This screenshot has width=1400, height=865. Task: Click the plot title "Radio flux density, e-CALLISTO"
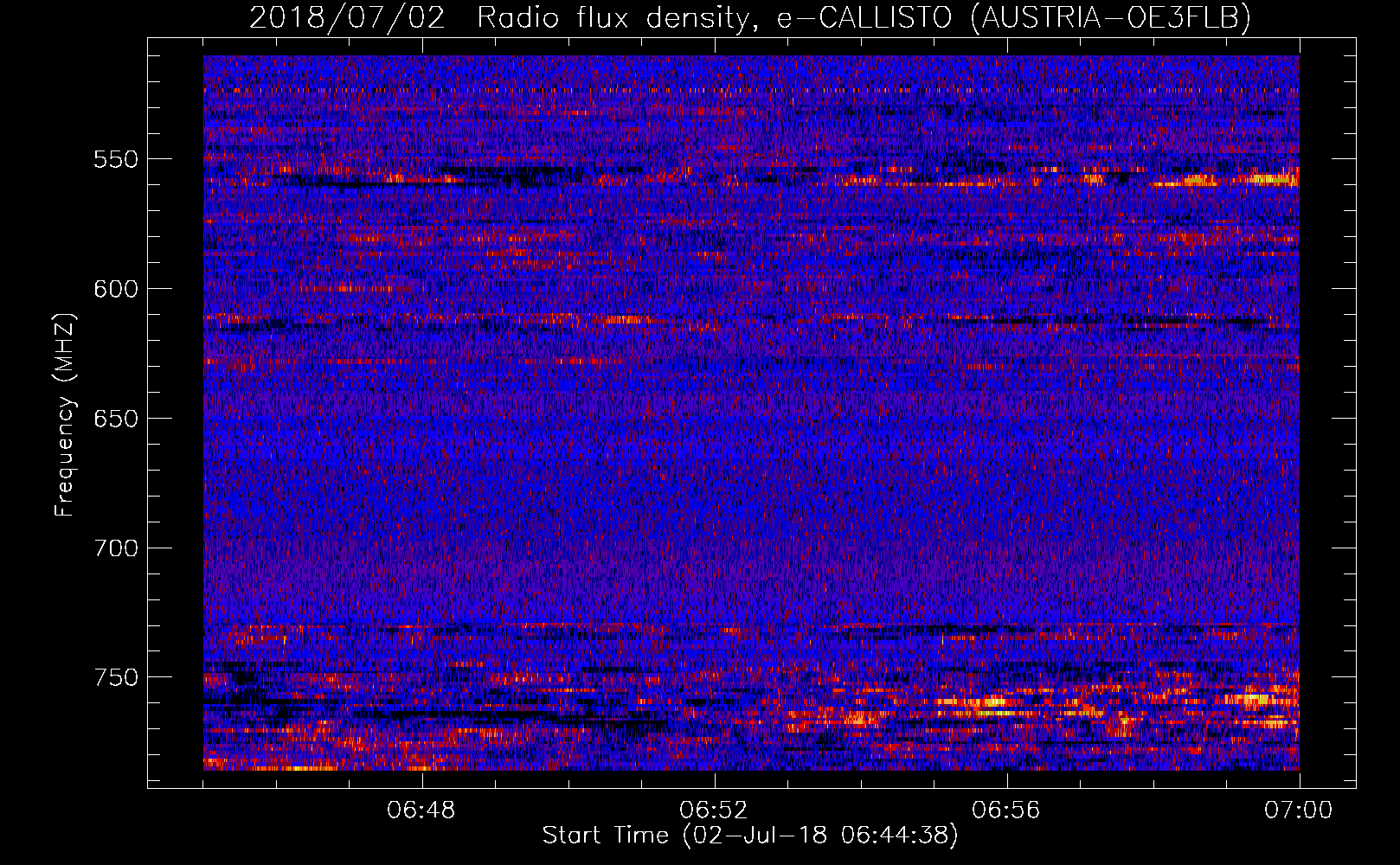(x=715, y=17)
